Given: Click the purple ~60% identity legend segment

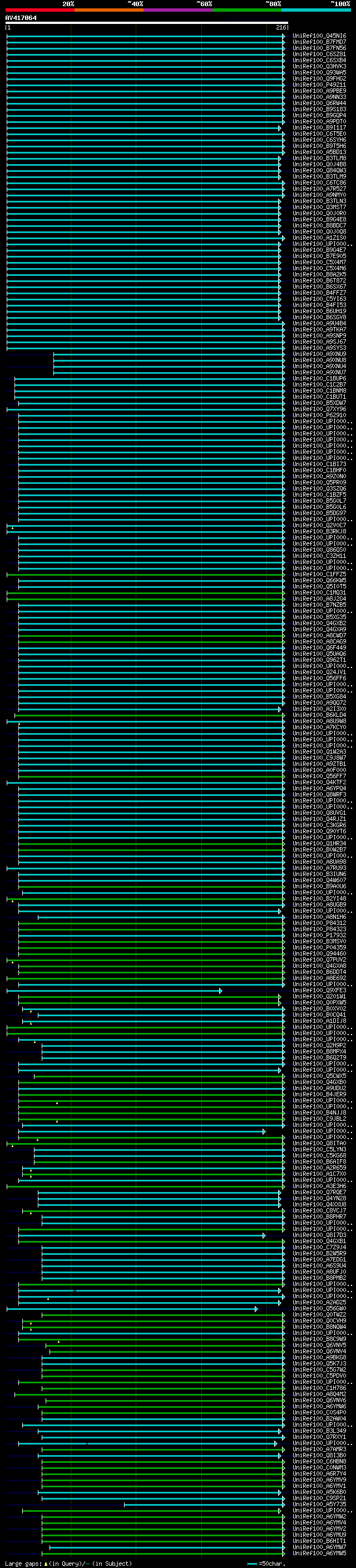Looking at the screenshot, I should pos(177,10).
